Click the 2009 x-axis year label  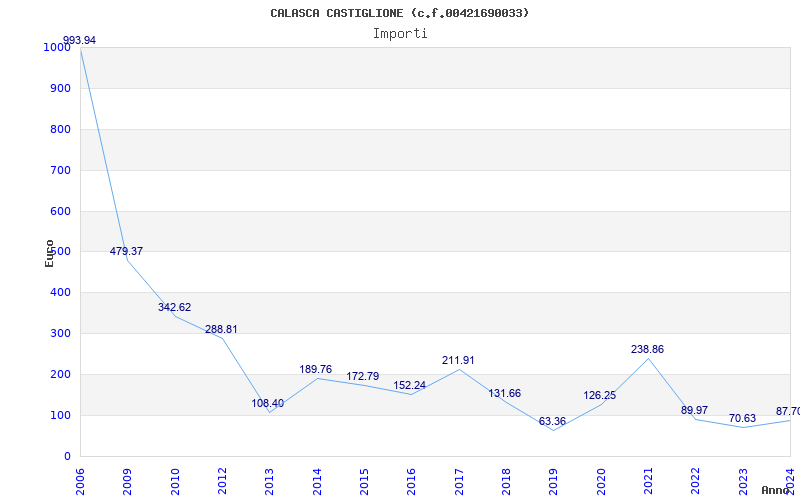click(x=127, y=481)
